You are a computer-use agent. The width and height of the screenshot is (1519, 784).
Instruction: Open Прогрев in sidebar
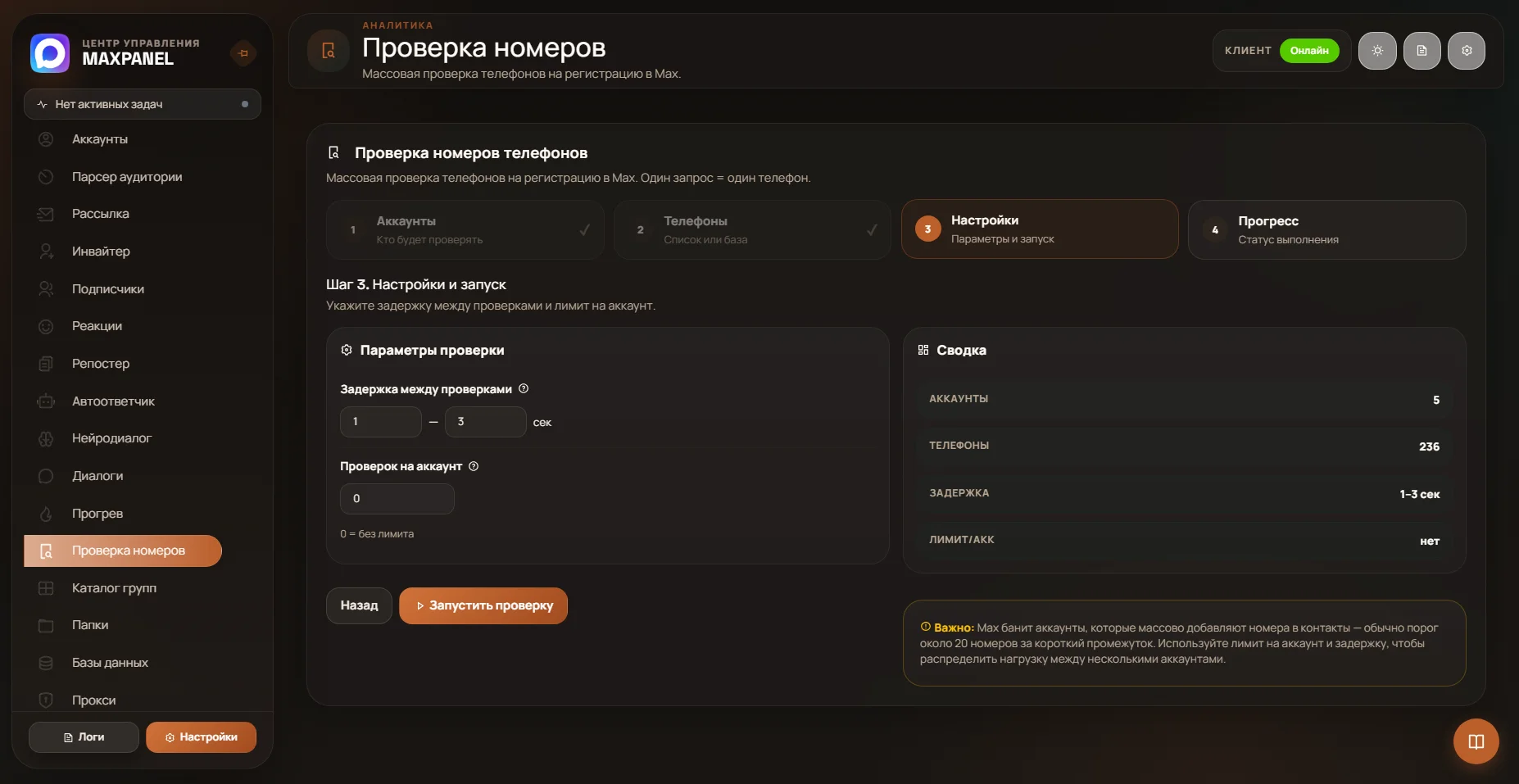click(97, 514)
